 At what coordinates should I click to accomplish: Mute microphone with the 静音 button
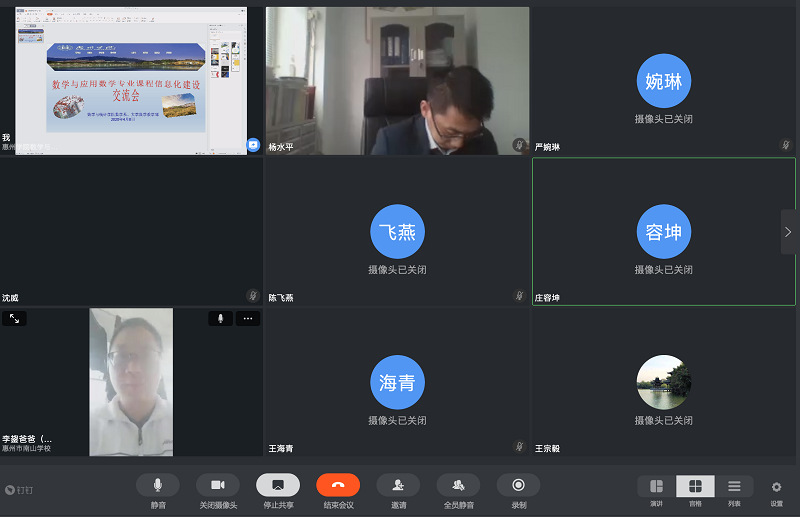point(158,485)
